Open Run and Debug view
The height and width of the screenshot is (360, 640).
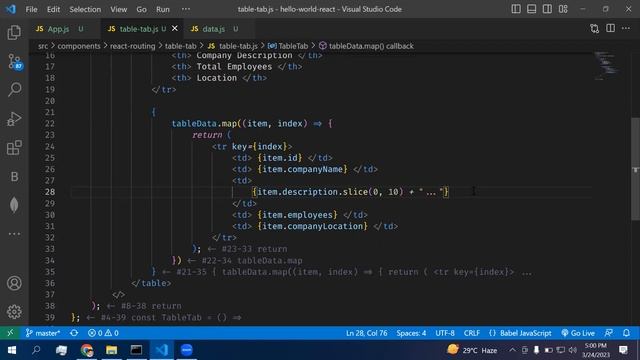[14, 119]
